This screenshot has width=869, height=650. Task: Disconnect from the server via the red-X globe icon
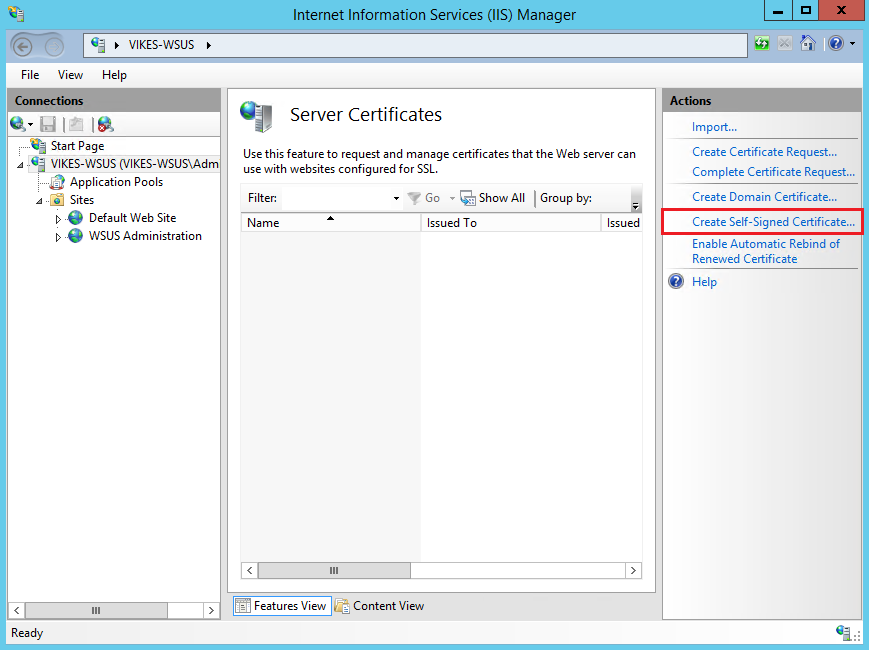click(104, 123)
